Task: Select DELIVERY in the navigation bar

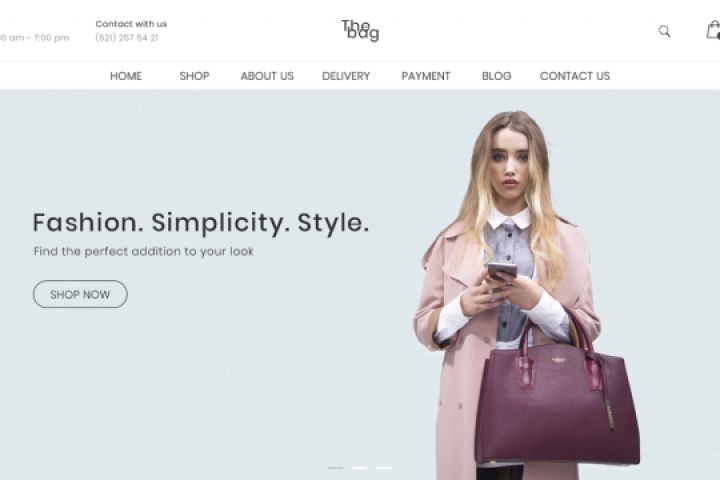Action: point(346,76)
